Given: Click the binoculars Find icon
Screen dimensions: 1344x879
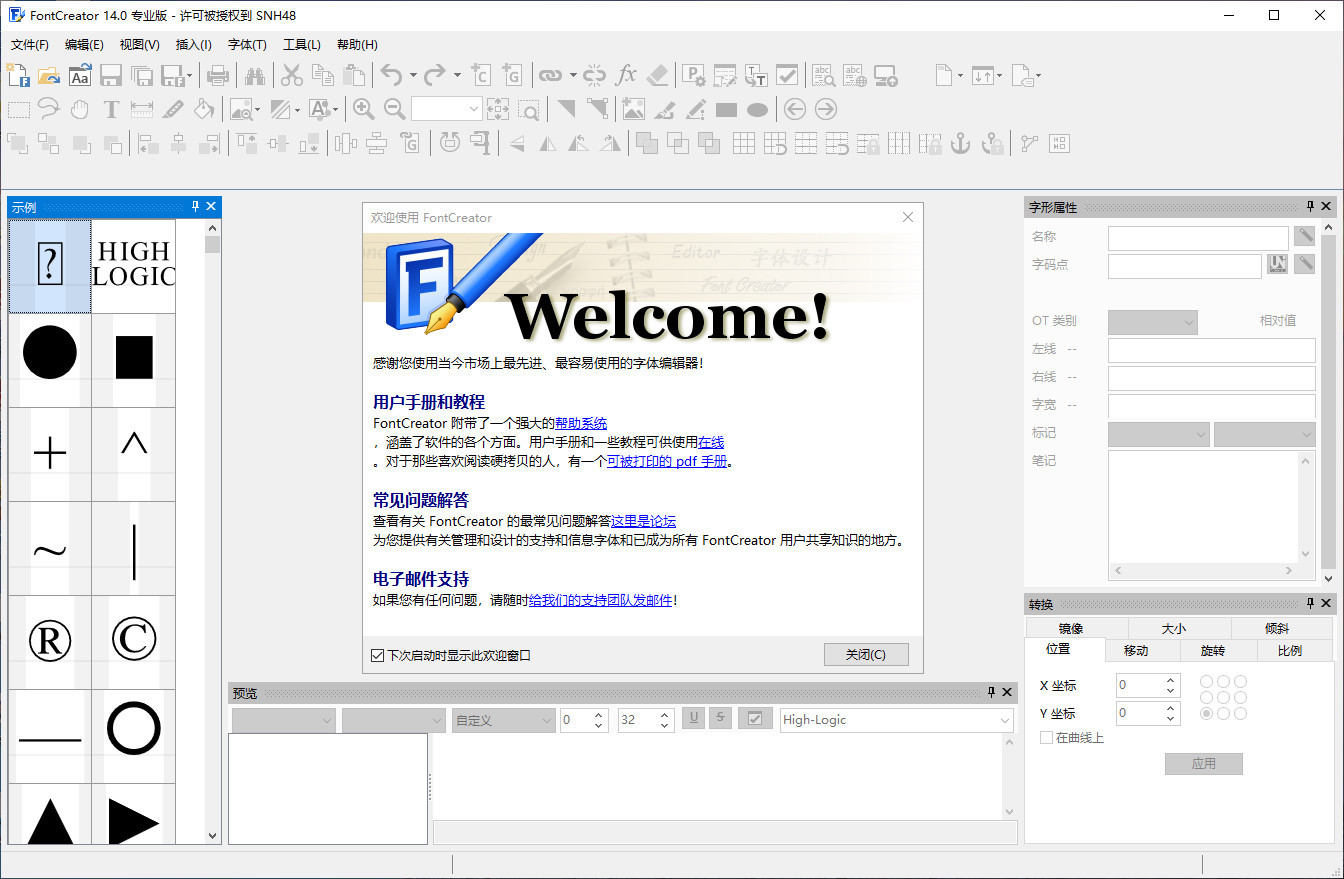Looking at the screenshot, I should pos(255,75).
